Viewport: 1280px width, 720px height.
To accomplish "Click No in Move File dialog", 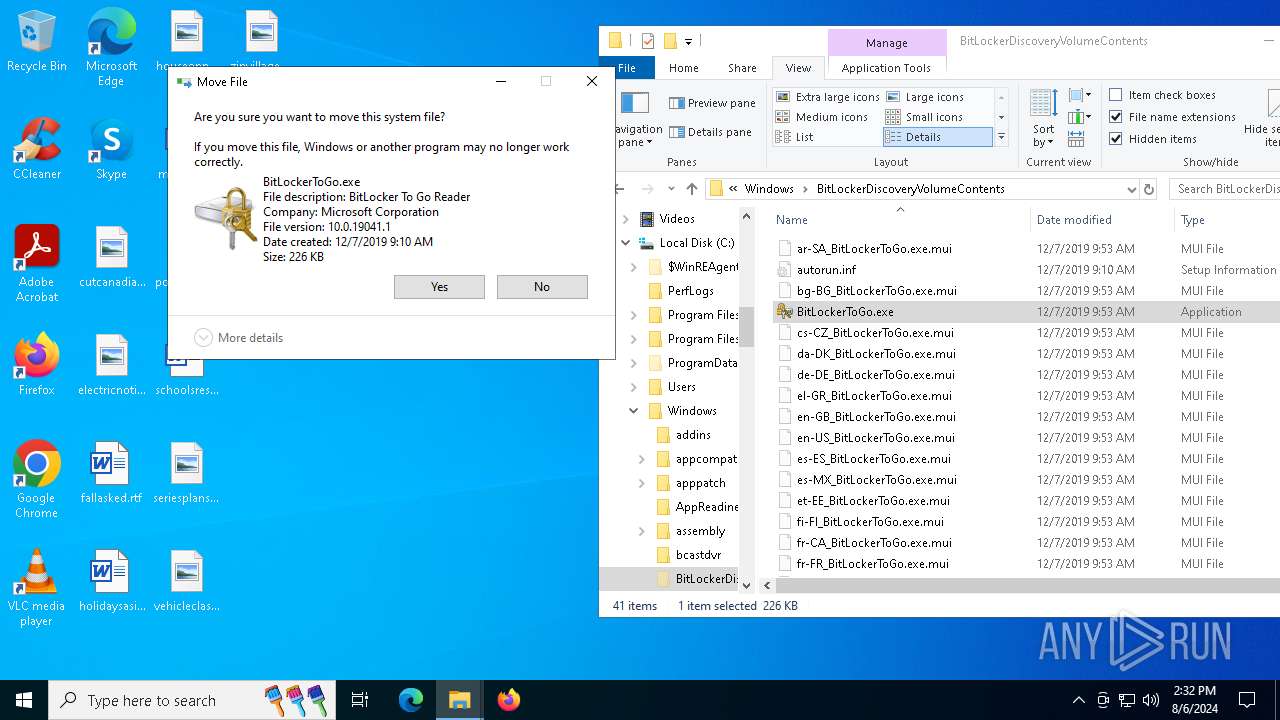I will click(542, 287).
